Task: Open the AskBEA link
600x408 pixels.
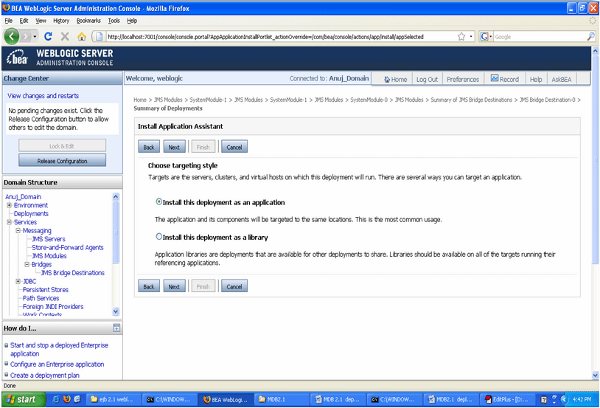Action: 561,79
